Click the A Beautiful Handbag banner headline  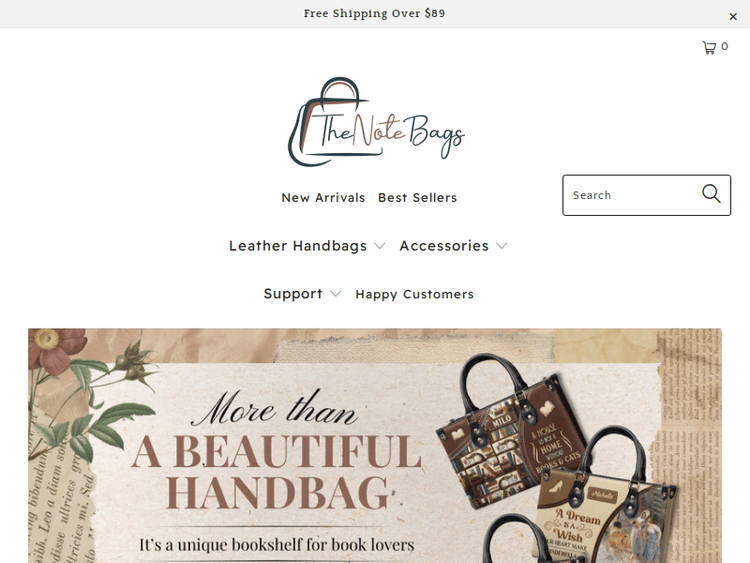276,471
